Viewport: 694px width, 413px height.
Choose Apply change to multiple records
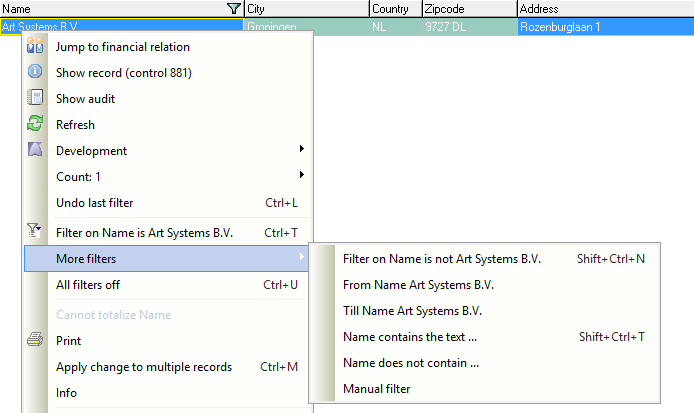(x=168, y=367)
